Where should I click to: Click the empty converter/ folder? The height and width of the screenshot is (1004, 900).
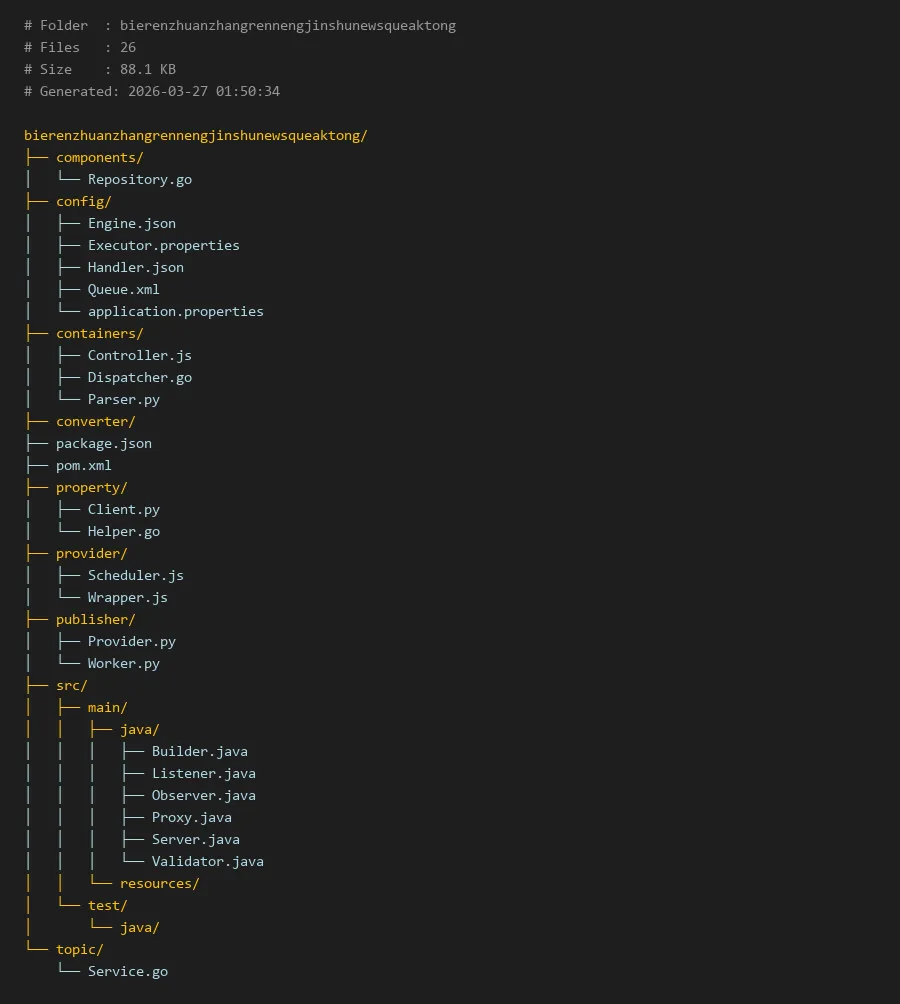tap(95, 421)
